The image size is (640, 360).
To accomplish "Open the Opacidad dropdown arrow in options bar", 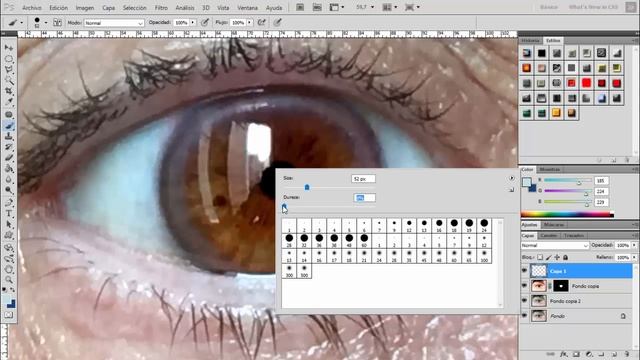I will point(193,23).
